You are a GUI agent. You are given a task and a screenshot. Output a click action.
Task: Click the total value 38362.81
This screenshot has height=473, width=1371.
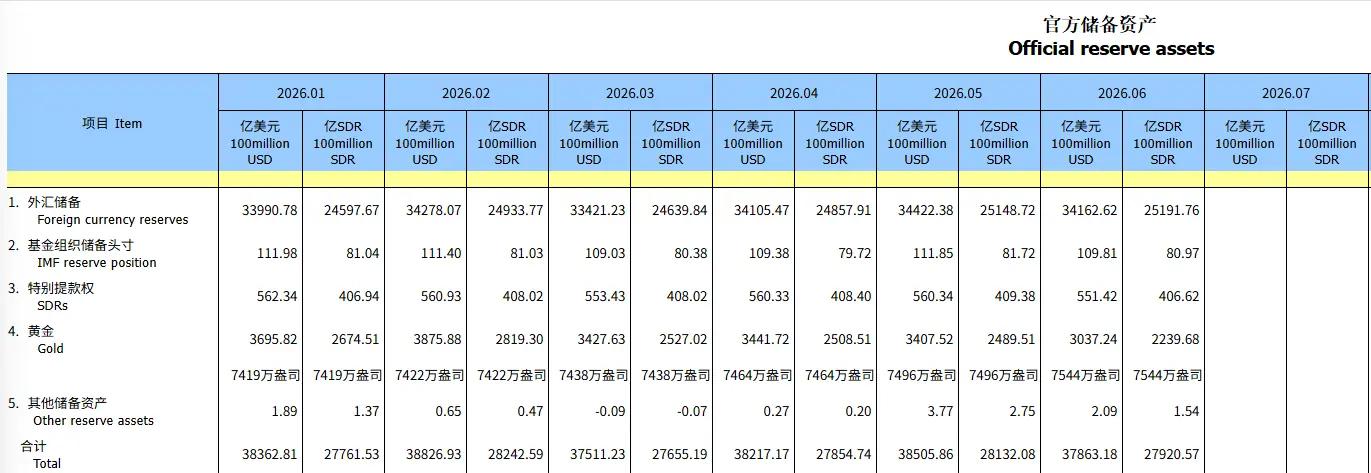(x=270, y=454)
